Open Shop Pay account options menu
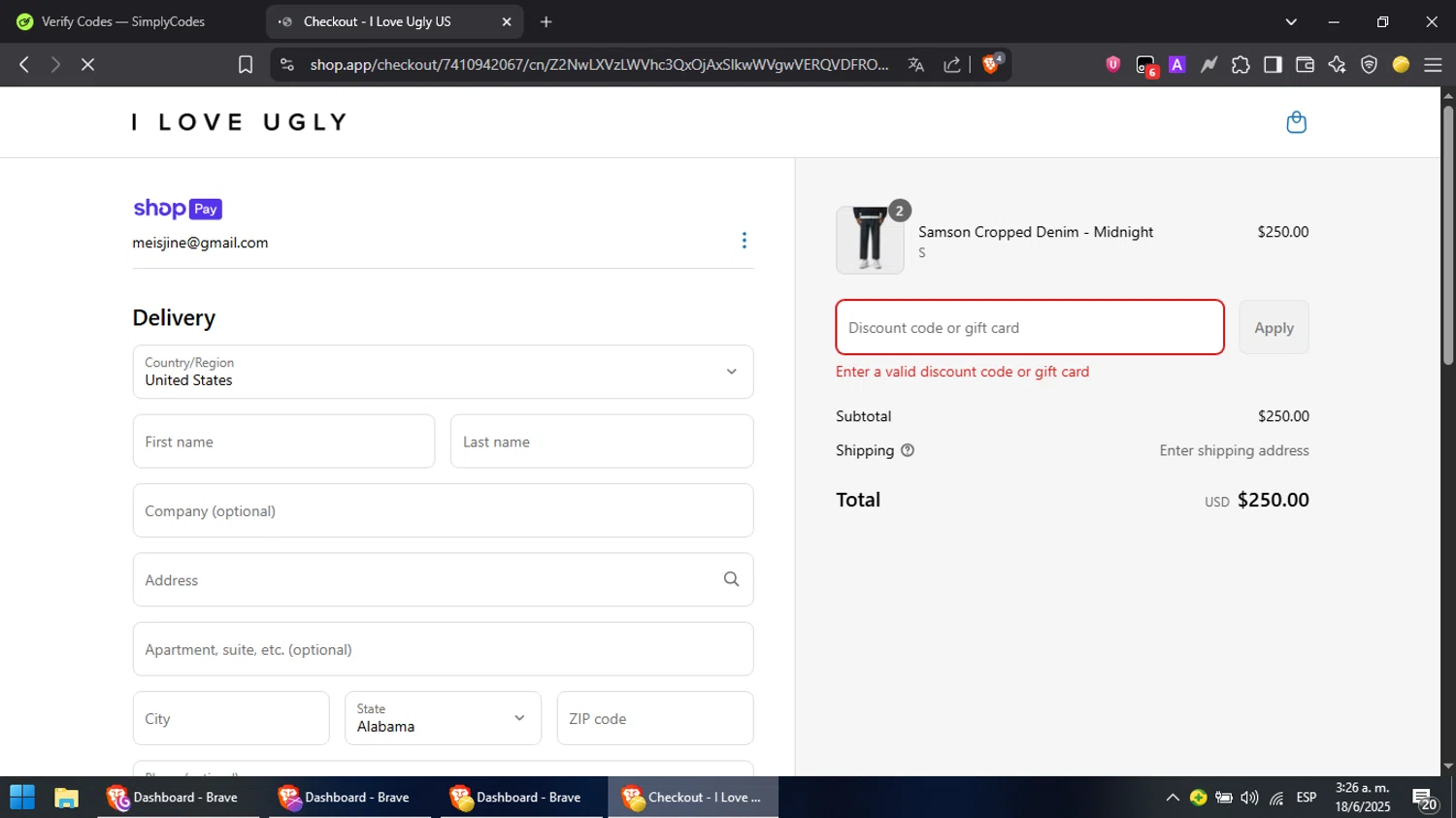The width and height of the screenshot is (1456, 818). click(745, 241)
